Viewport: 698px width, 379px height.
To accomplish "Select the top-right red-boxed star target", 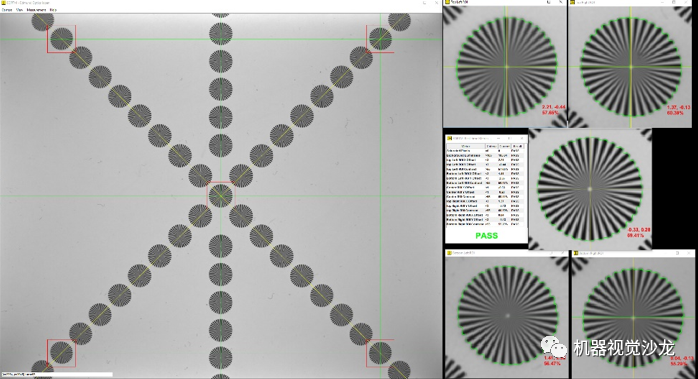I will click(380, 39).
